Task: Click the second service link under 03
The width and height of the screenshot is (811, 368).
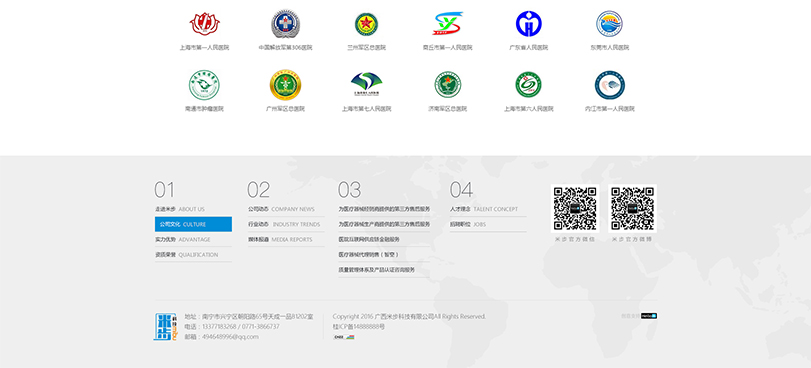Action: tap(384, 224)
